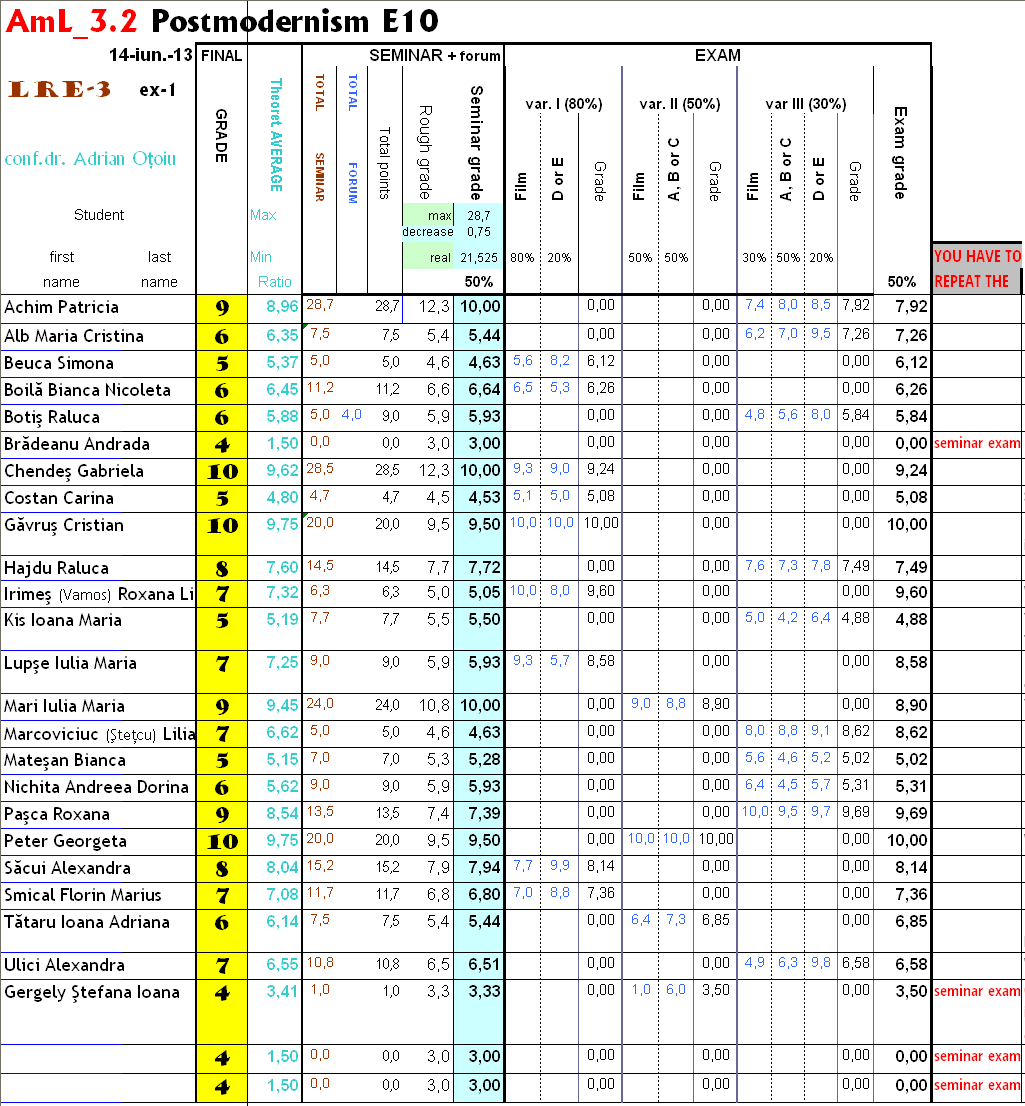Screen dimensions: 1025x1106
Task: Click the instructor name 'conf.dr. Adrian Oțoiu'
Action: click(90, 159)
